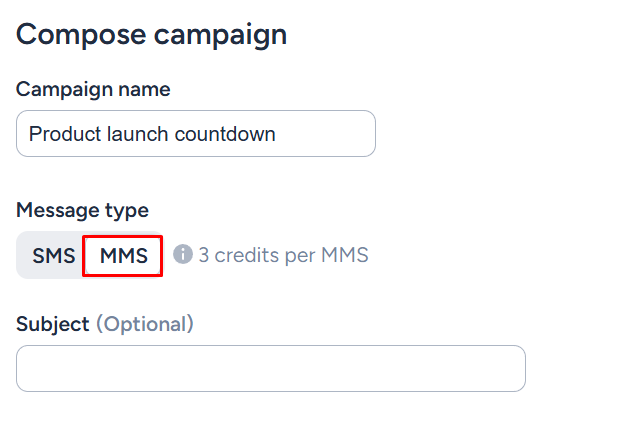Click the "Compose campaign" heading
The image size is (622, 424).
(151, 35)
